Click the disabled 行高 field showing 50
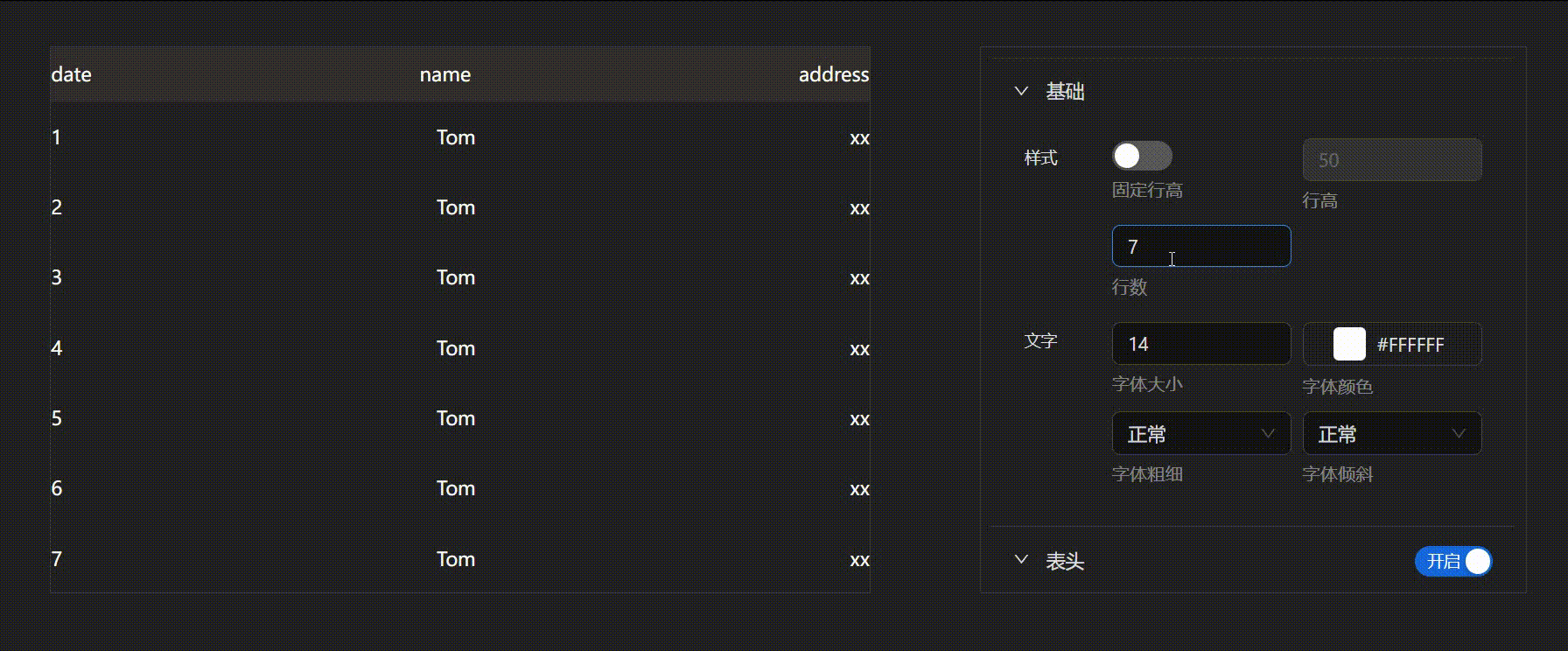This screenshot has height=651, width=1568. coord(1391,159)
